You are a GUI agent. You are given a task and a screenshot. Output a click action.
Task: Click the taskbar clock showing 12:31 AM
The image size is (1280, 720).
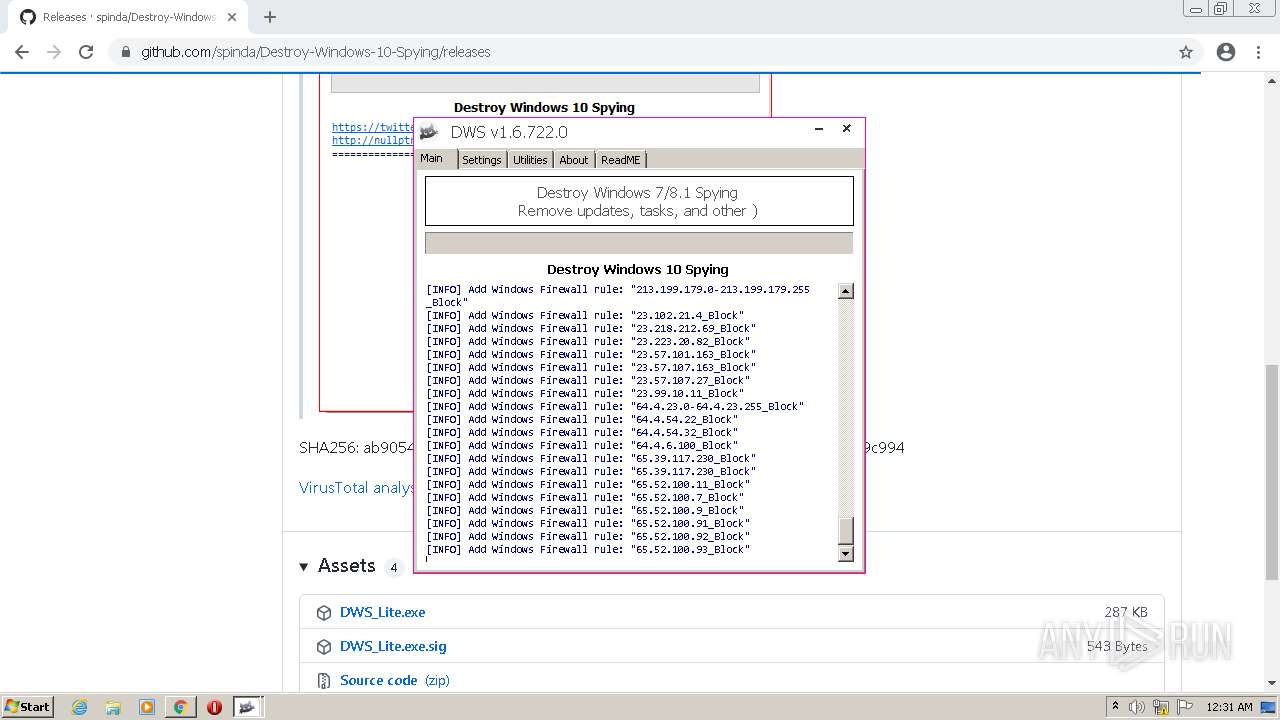[1229, 707]
